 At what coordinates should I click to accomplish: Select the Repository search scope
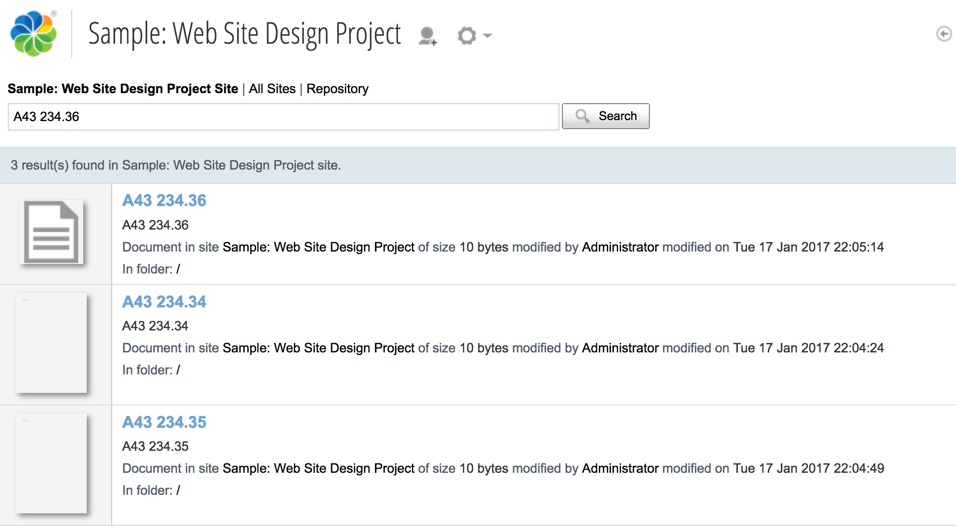[x=337, y=89]
